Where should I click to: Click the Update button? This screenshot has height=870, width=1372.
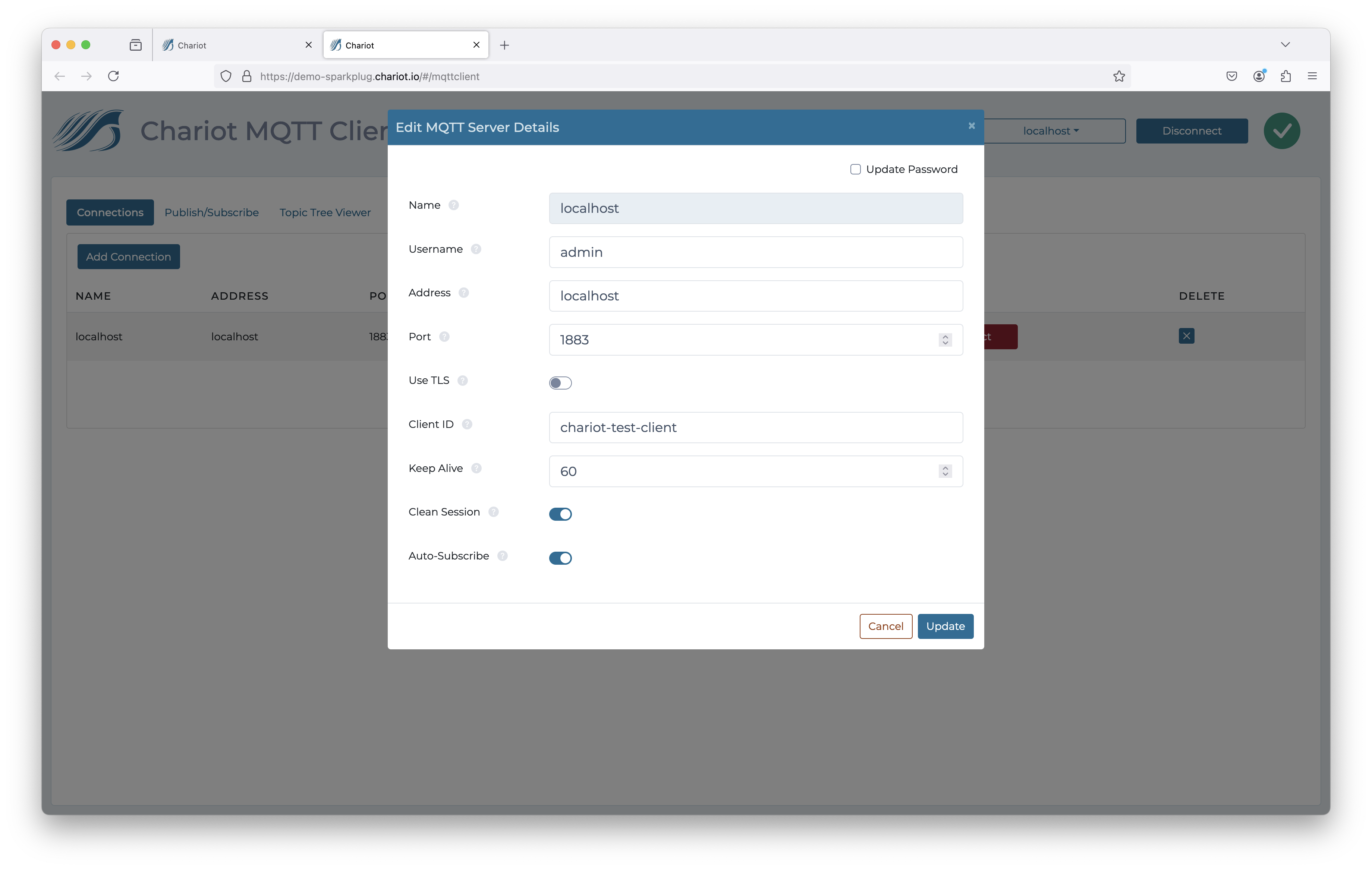click(945, 627)
